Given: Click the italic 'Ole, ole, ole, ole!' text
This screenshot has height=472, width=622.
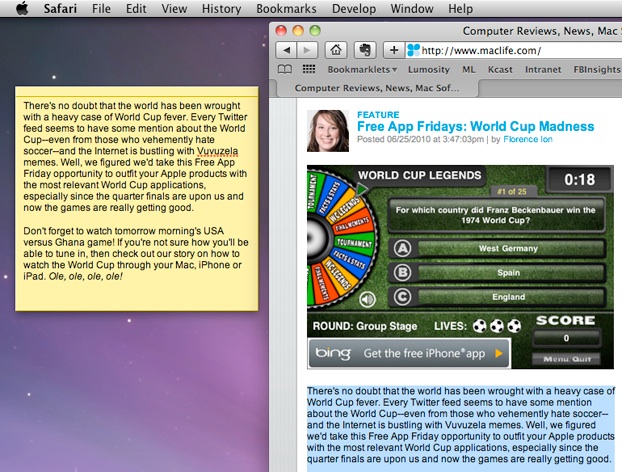Looking at the screenshot, I should pyautogui.click(x=85, y=276).
